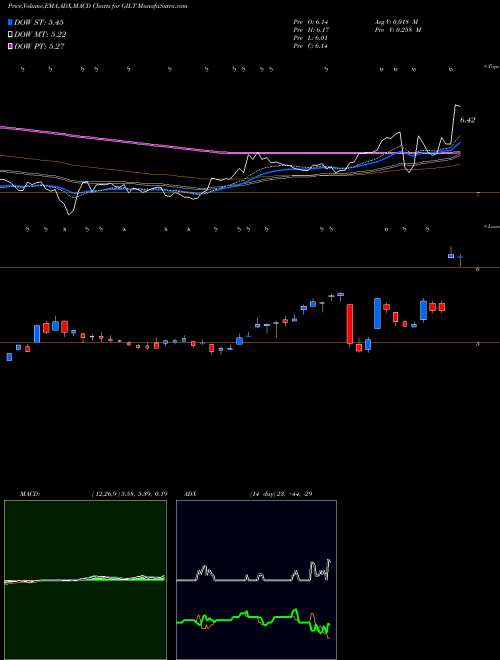This screenshot has width=500, height=660.
Task: Click the Pre V volume value
Action: (397, 30)
